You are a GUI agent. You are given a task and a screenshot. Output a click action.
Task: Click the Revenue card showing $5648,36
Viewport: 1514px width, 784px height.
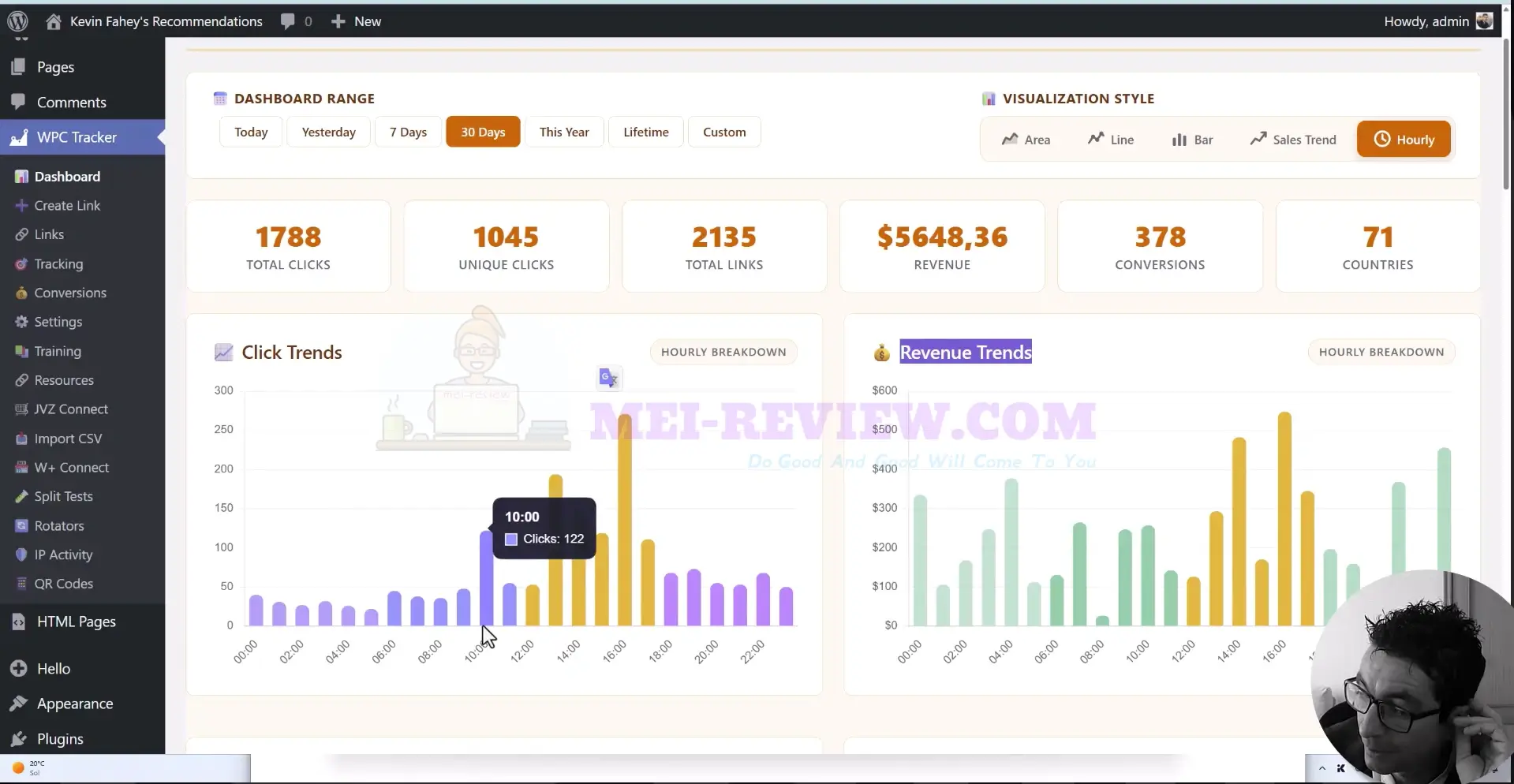pyautogui.click(x=942, y=246)
